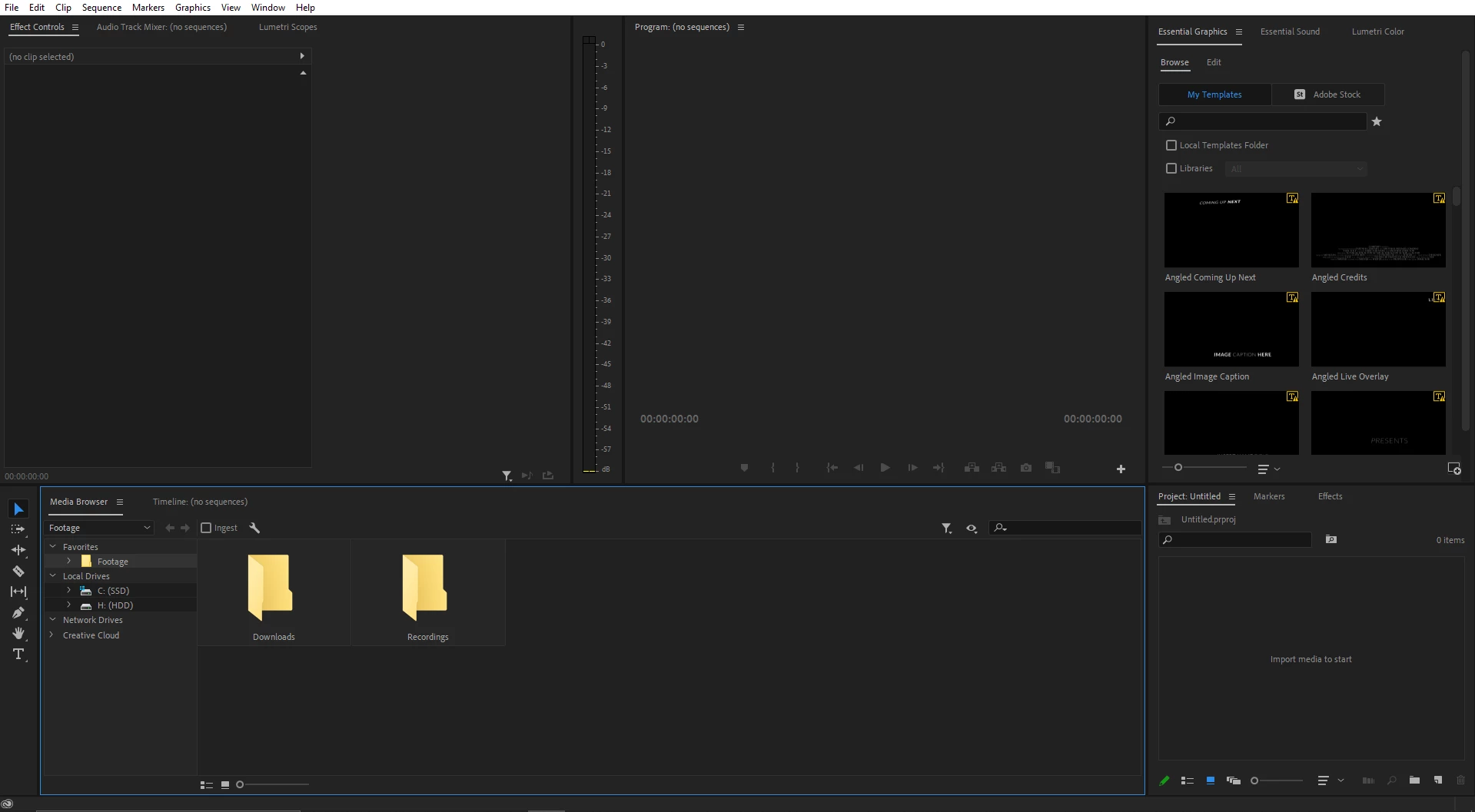Open the Graphics menu
The image size is (1475, 812).
192,8
